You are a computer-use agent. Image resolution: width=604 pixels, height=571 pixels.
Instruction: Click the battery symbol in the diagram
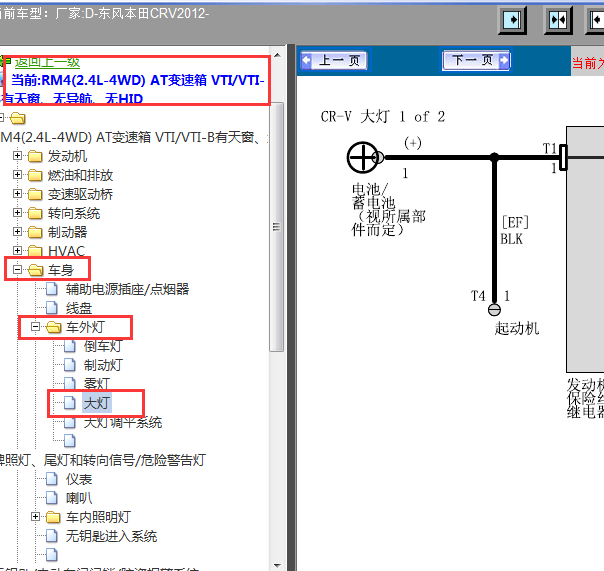coord(364,157)
